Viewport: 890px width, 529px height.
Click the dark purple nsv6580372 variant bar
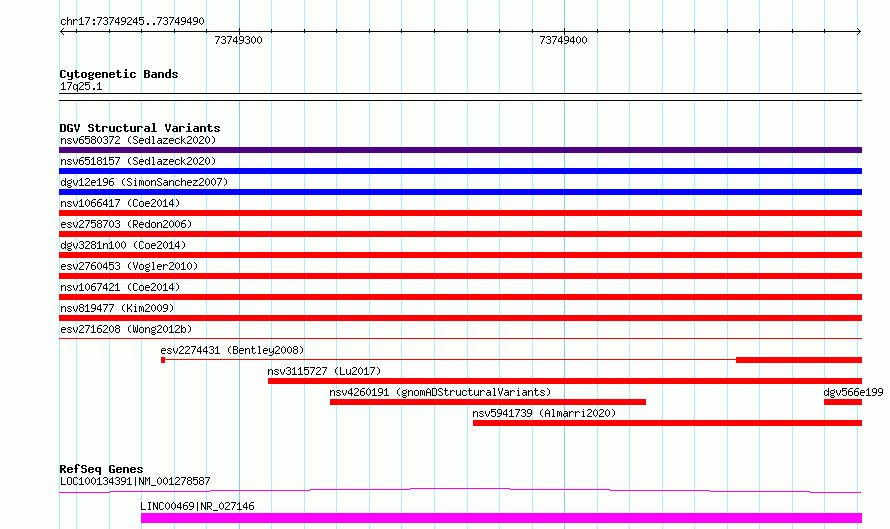coord(460,150)
